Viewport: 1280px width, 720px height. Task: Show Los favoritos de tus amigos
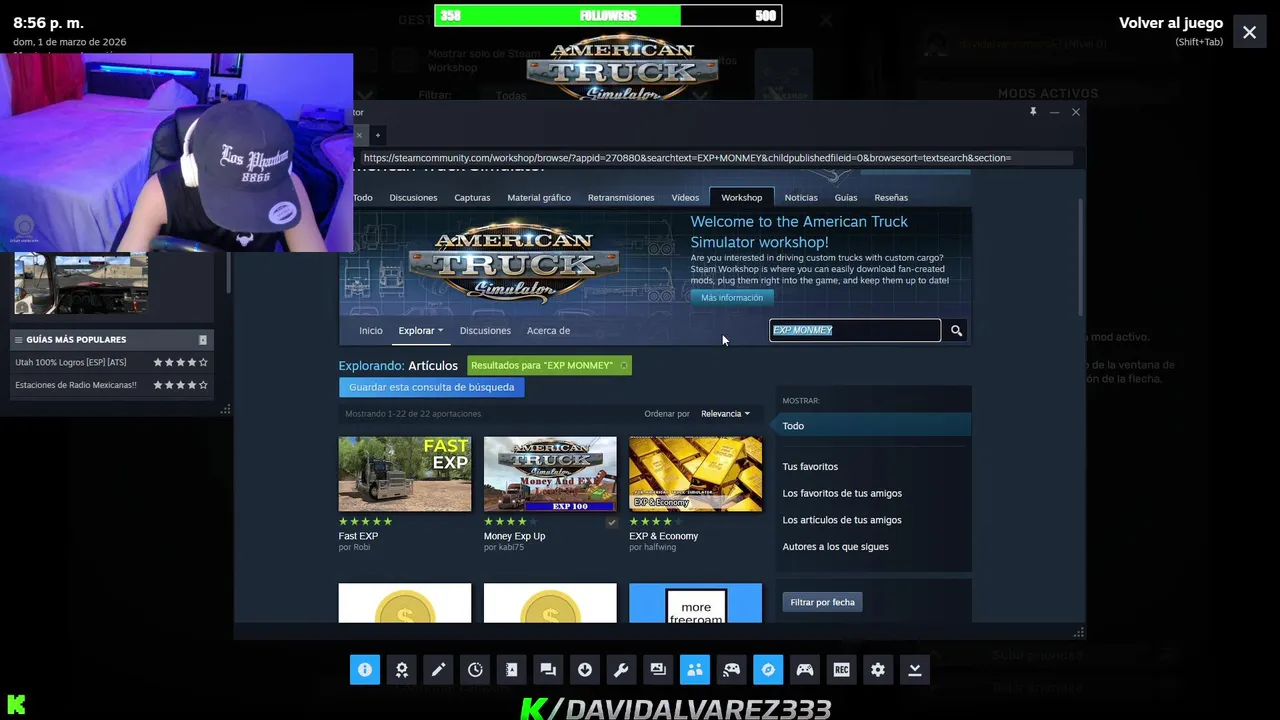(842, 494)
